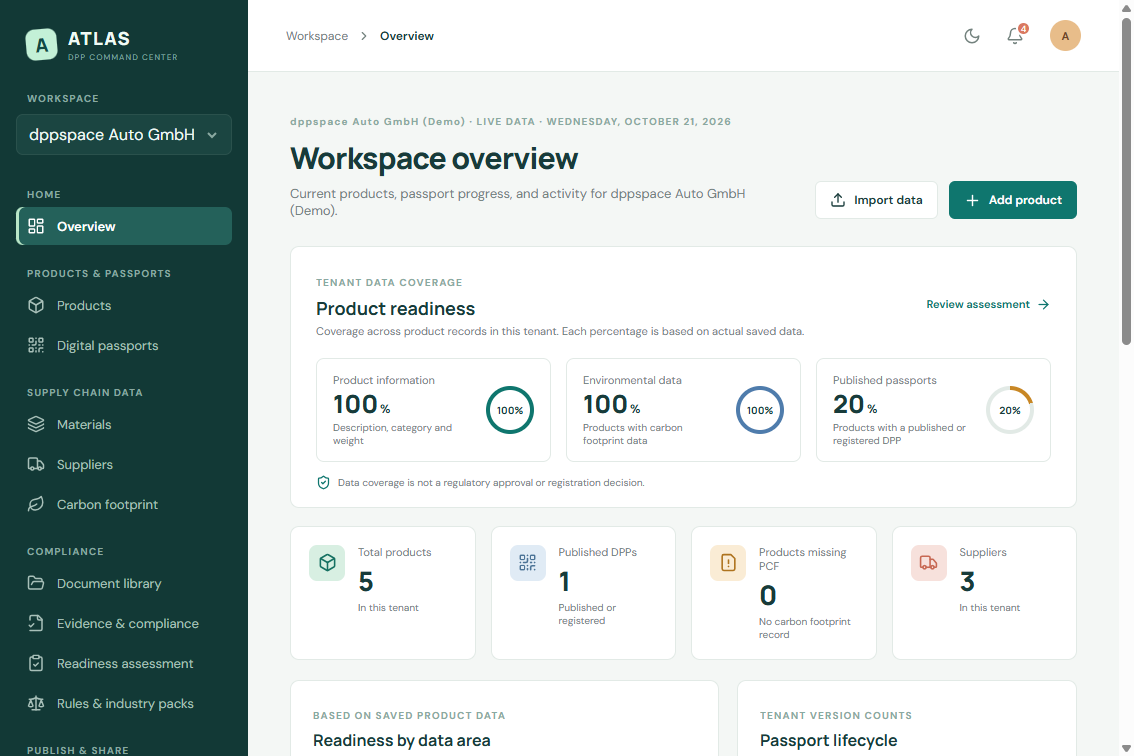Viewport: 1134px width, 756px height.
Task: Open Products in the sidebar
Action: [x=124, y=305]
